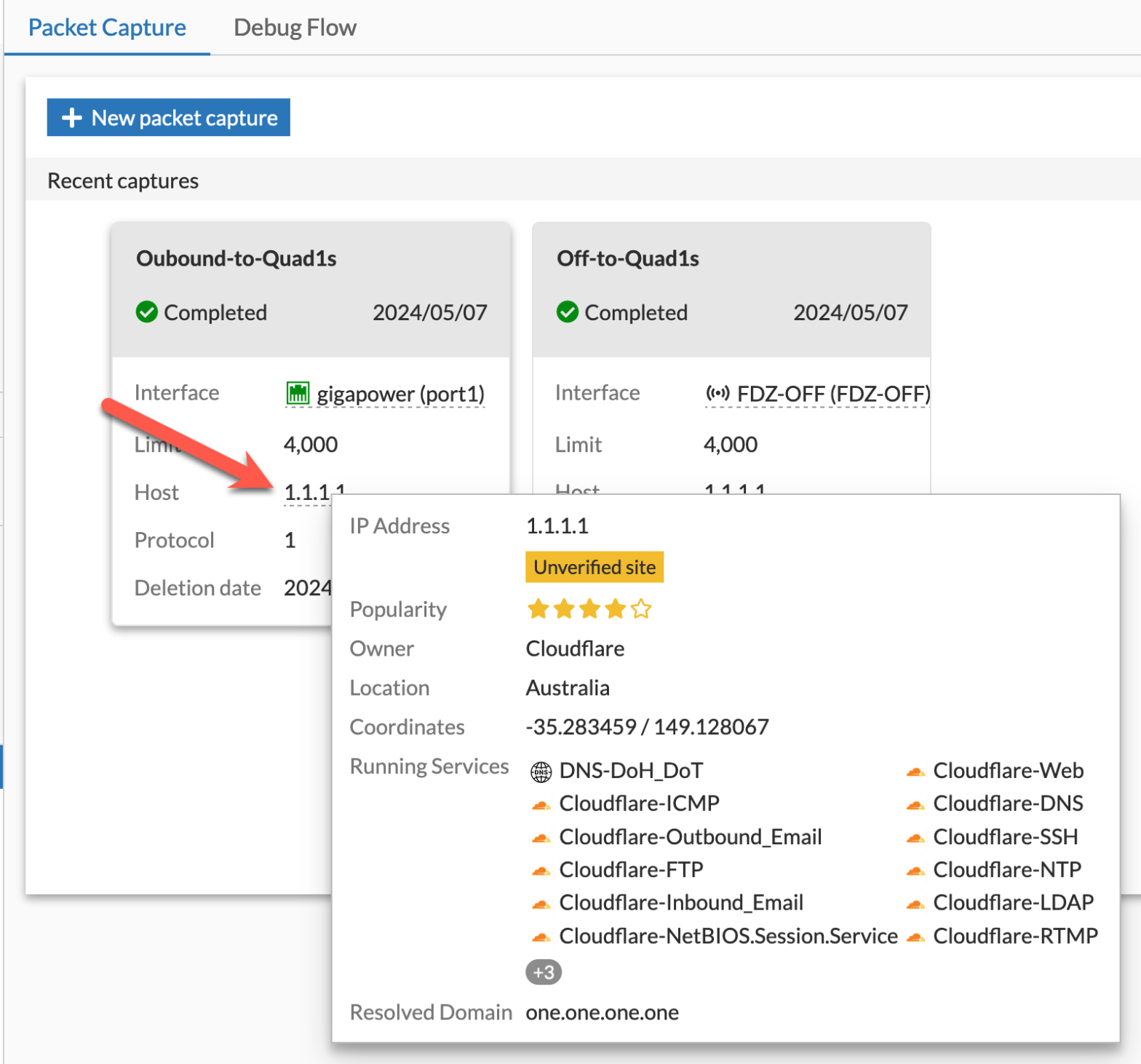This screenshot has width=1141, height=1064.
Task: Click the Cloudflare-ICMP service icon
Action: click(541, 805)
